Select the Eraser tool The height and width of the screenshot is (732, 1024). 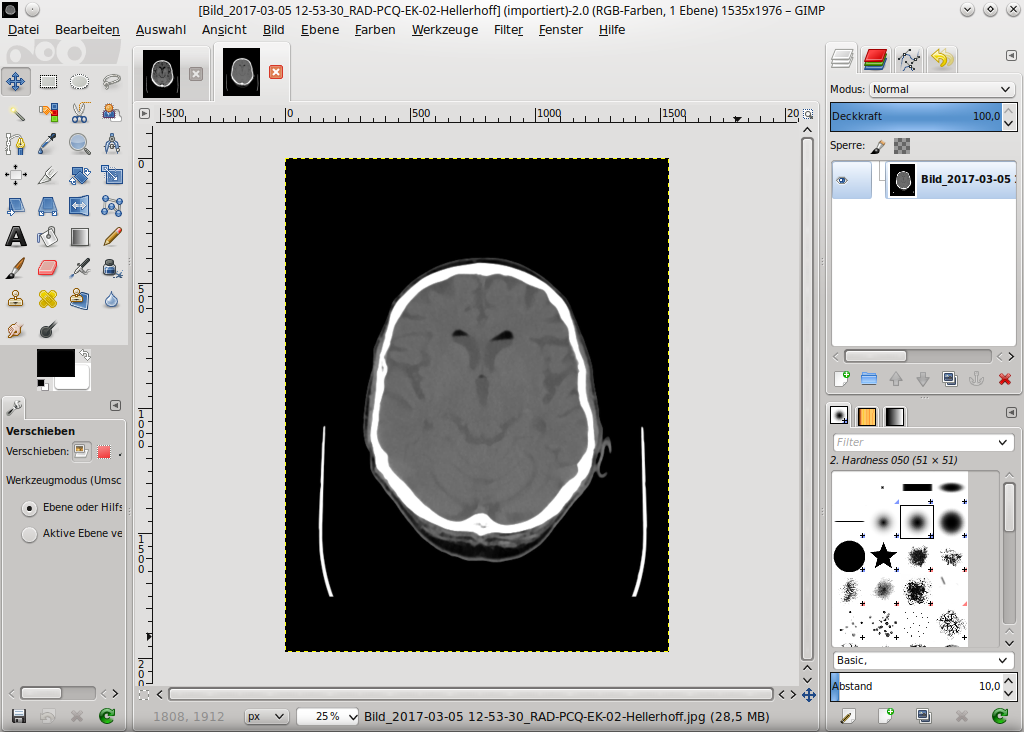(48, 268)
